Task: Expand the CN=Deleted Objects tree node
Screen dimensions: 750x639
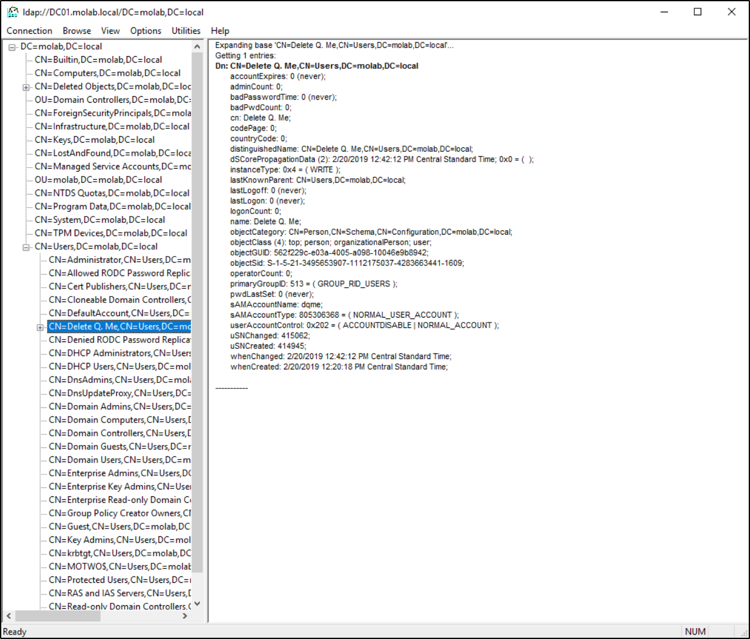Action: point(26,87)
